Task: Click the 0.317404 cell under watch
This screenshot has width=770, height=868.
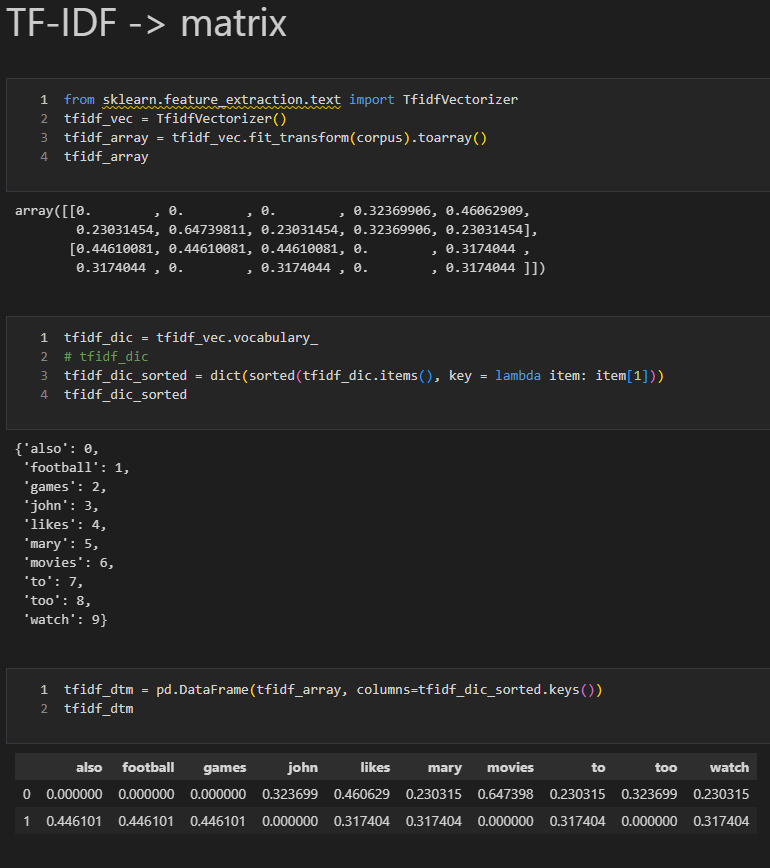Action: pos(721,821)
